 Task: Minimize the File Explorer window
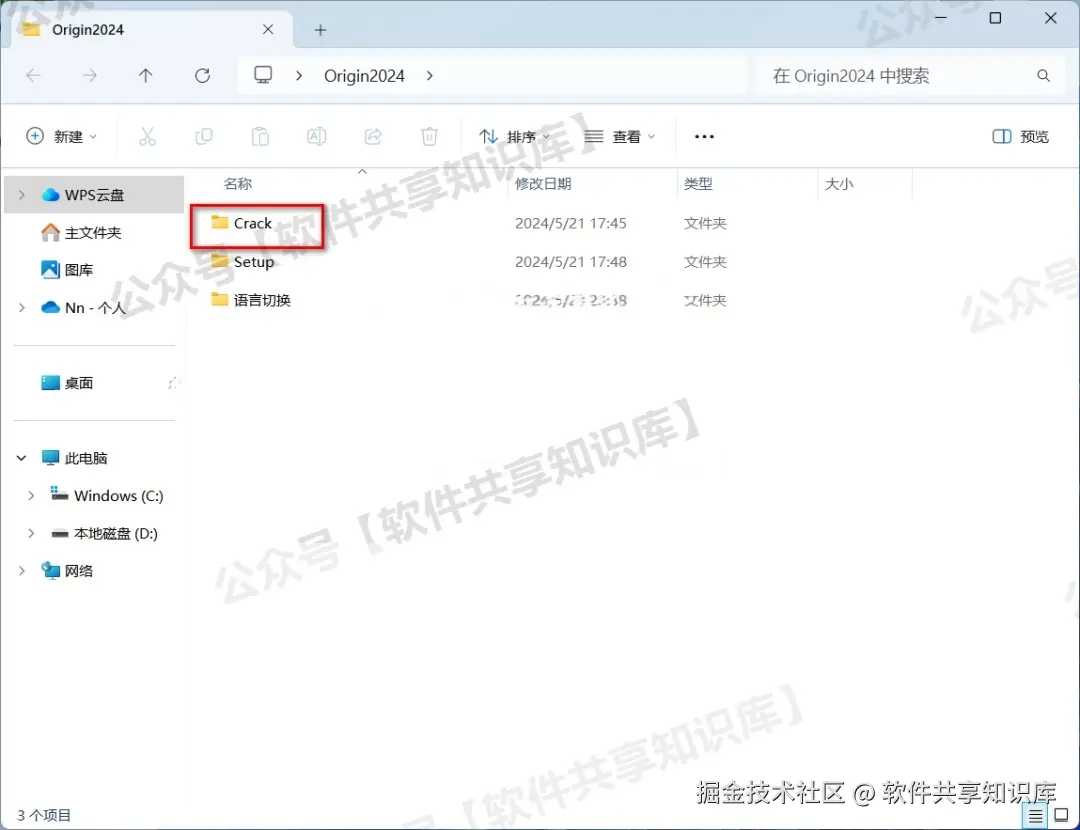941,18
